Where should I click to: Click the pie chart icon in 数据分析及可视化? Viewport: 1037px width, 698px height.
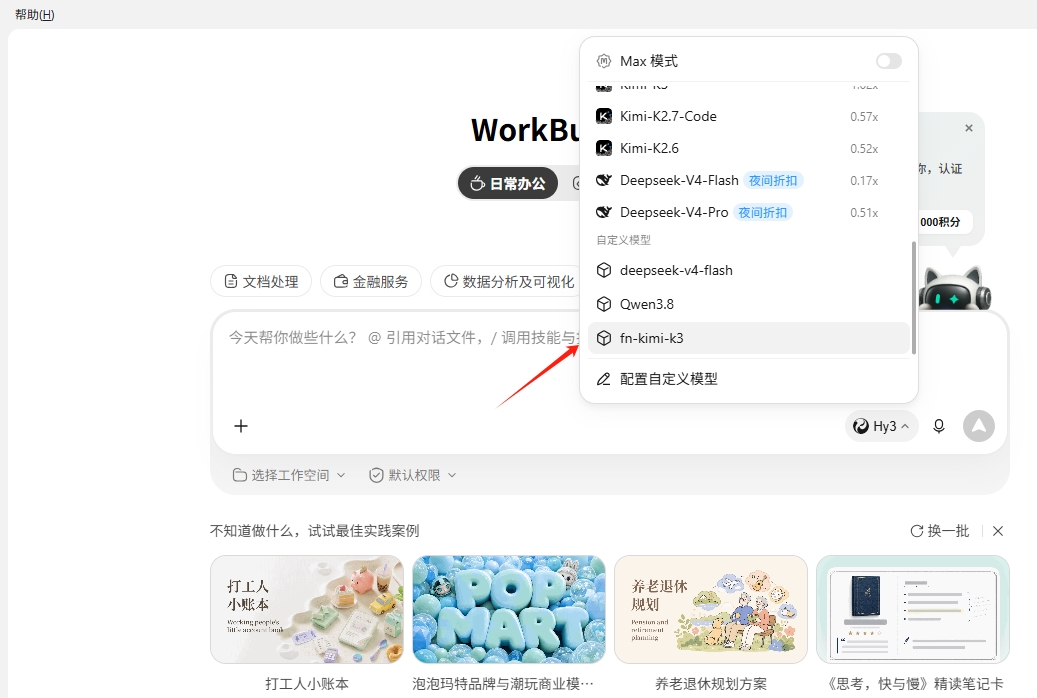pos(450,281)
